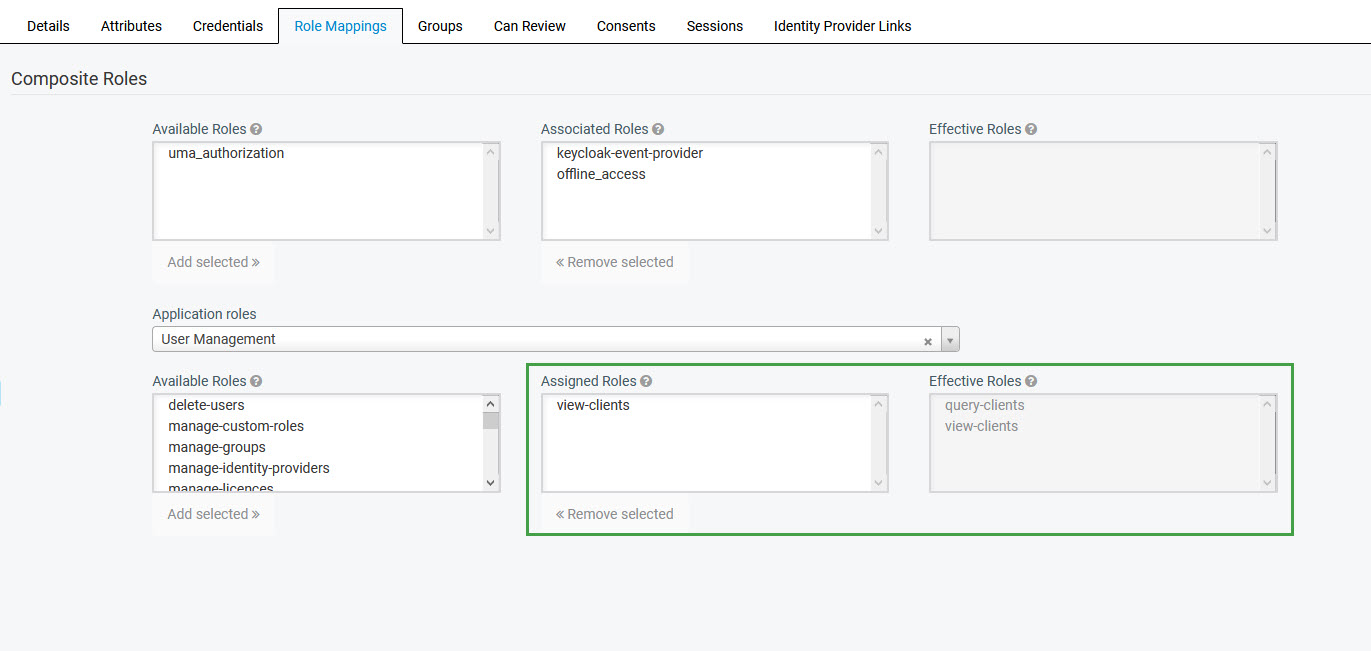Open the Sessions tab
Screen dimensions: 1371x651
click(x=714, y=26)
